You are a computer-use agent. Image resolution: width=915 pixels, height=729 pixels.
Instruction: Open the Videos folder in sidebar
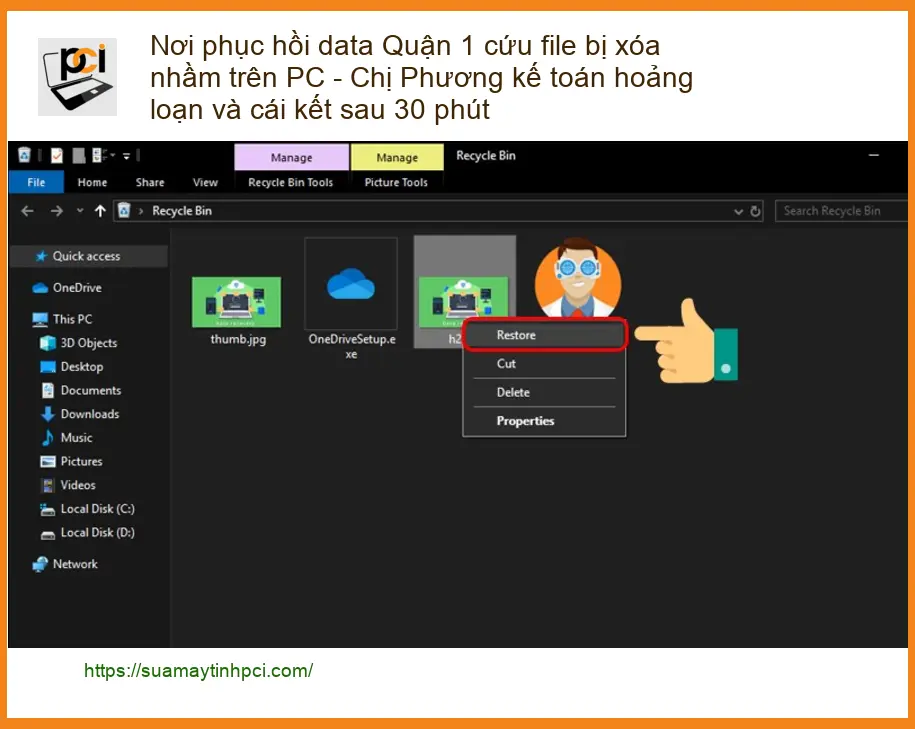click(x=78, y=485)
